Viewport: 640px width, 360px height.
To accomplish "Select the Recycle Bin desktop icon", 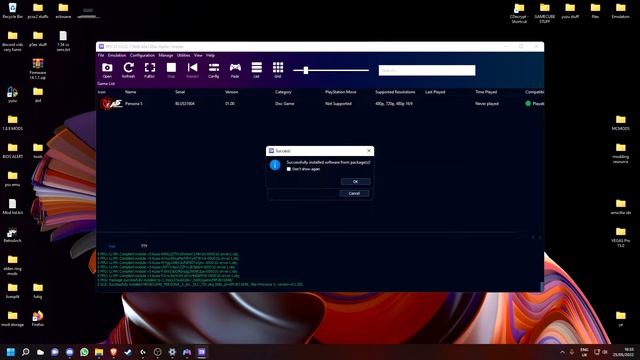I will [x=13, y=11].
